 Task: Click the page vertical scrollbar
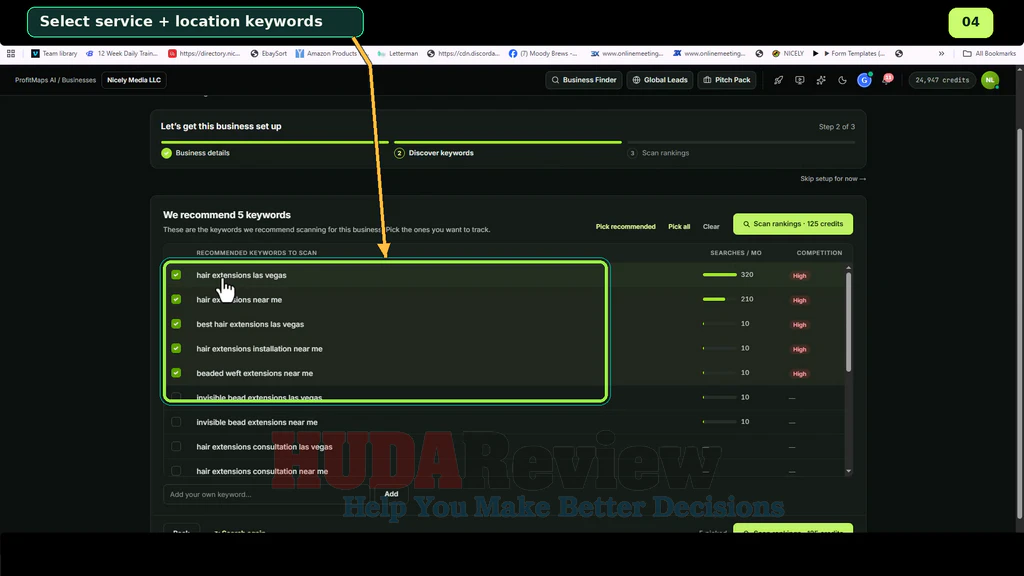click(x=1019, y=323)
